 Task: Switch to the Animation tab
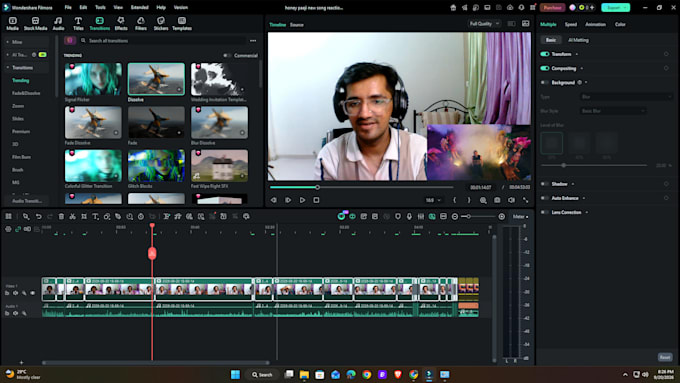[595, 24]
